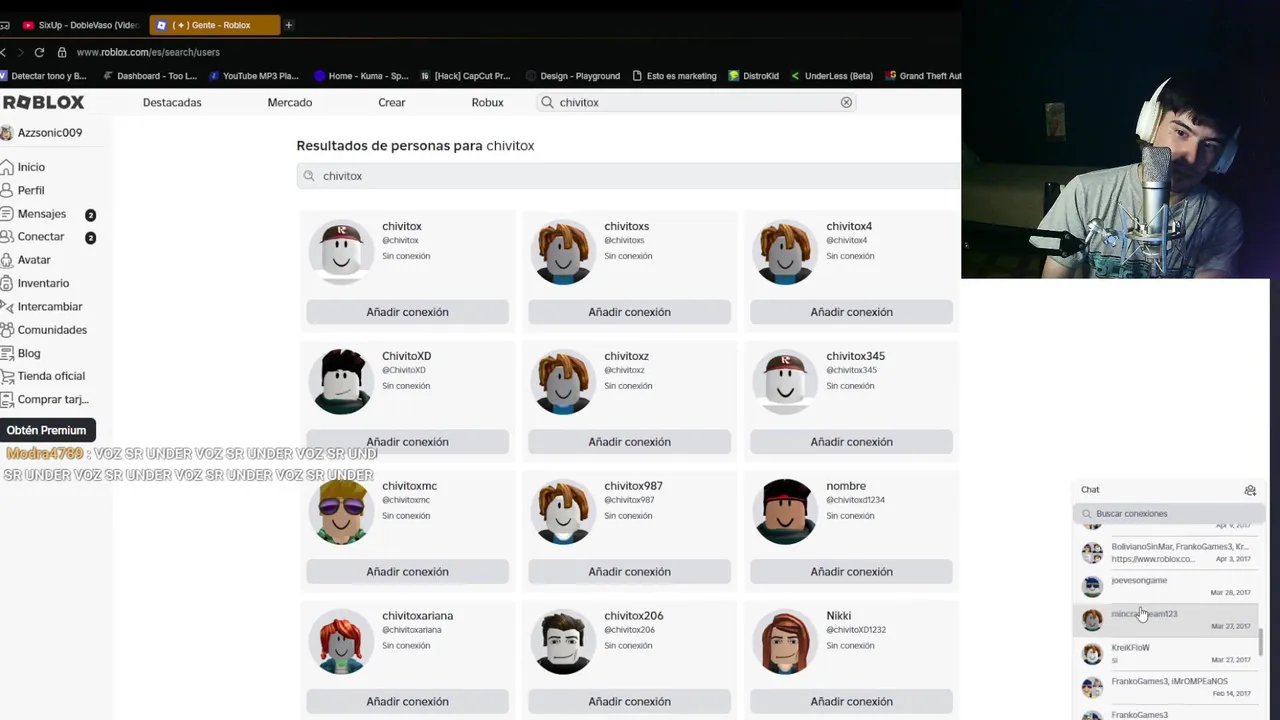This screenshot has height=720, width=1280.
Task: Click the Roblox logo
Action: click(x=43, y=102)
